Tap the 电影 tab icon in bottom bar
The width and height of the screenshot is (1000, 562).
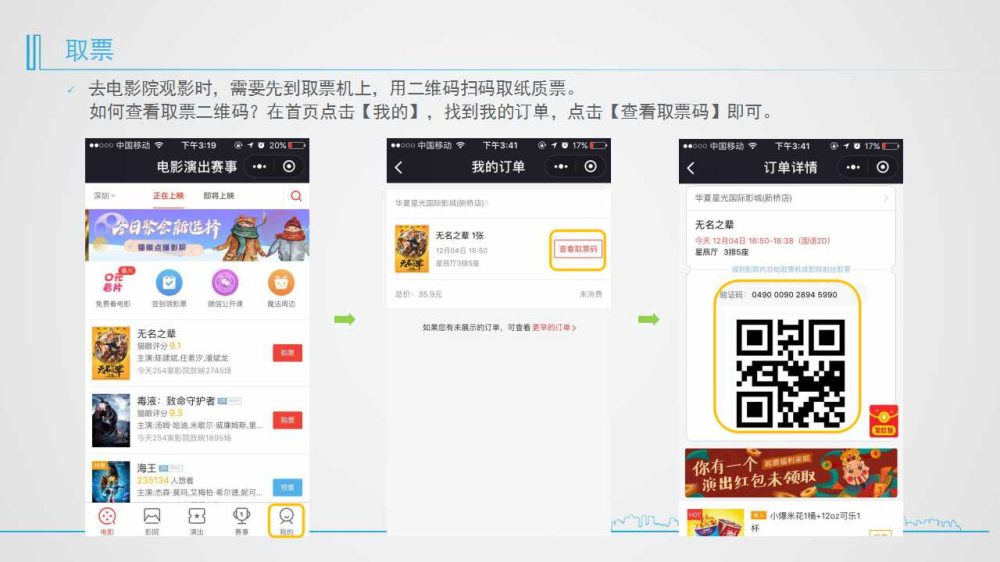(107, 518)
